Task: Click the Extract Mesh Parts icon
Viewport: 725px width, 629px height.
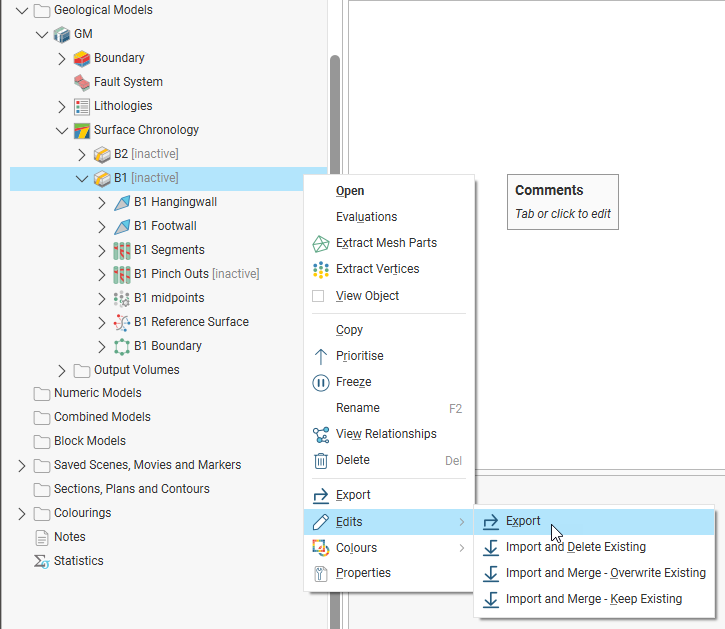Action: (320, 243)
